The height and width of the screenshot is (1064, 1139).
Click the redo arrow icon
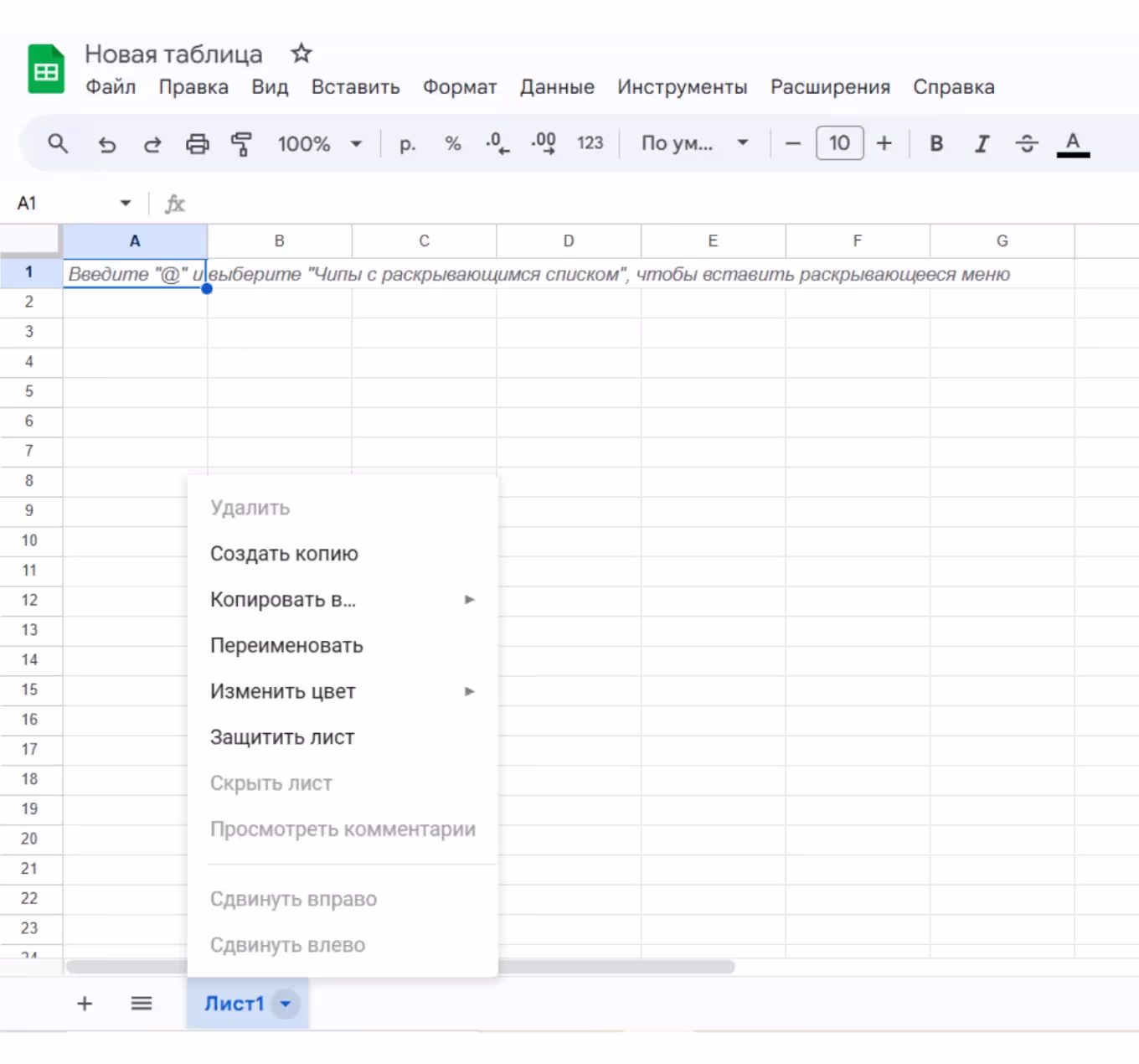[152, 144]
